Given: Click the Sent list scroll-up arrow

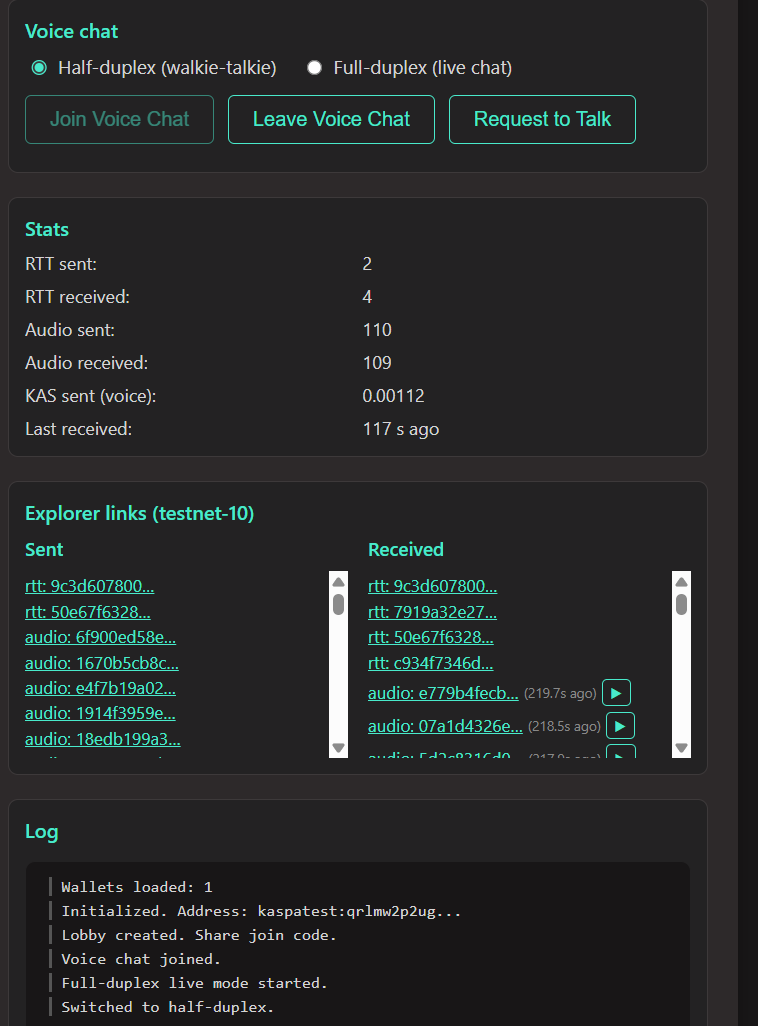Looking at the screenshot, I should tap(338, 582).
